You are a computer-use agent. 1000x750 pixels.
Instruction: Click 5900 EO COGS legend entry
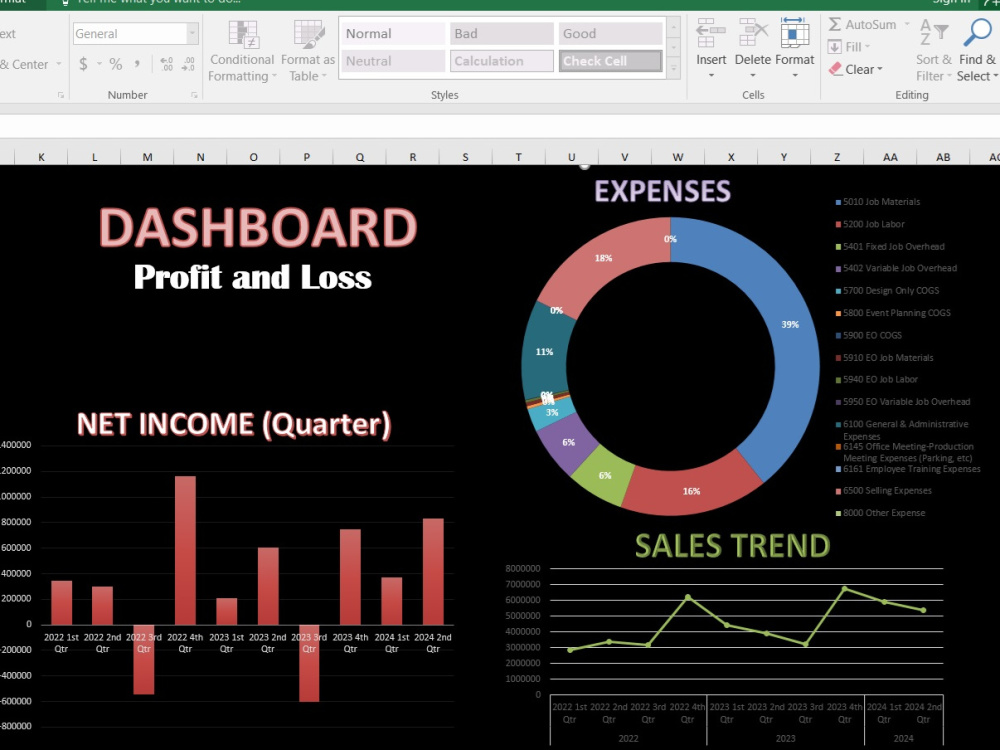[x=869, y=335]
